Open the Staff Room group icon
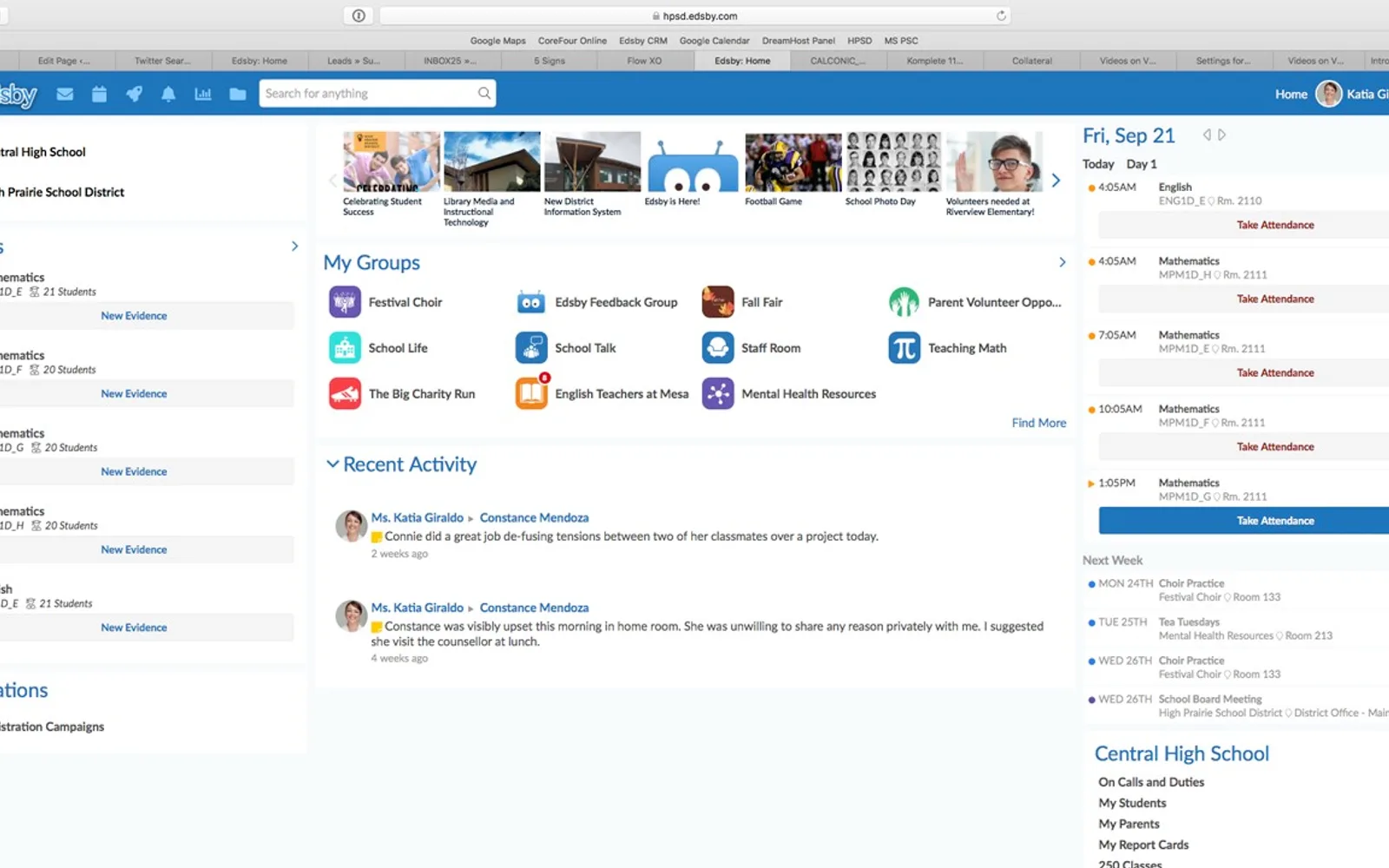 [x=718, y=348]
